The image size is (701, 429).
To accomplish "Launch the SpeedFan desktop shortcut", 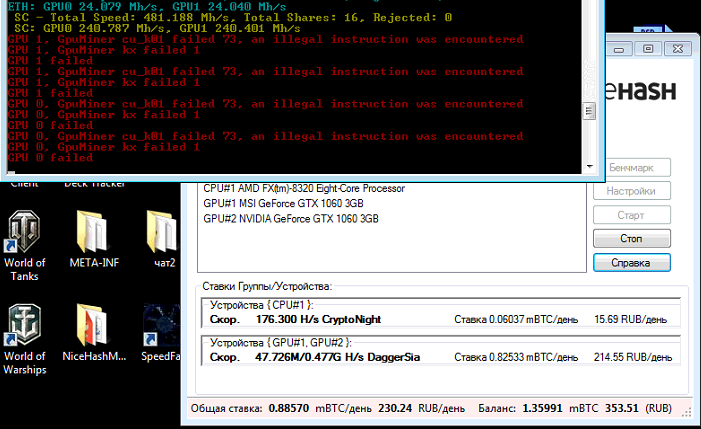I will pyautogui.click(x=161, y=332).
